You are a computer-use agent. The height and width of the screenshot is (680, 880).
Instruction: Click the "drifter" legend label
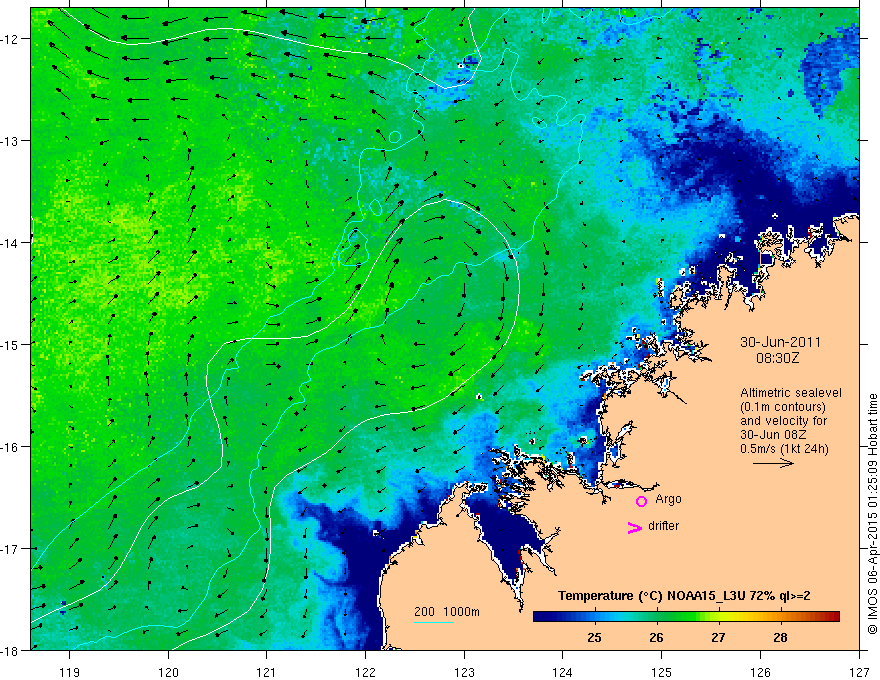click(x=663, y=526)
